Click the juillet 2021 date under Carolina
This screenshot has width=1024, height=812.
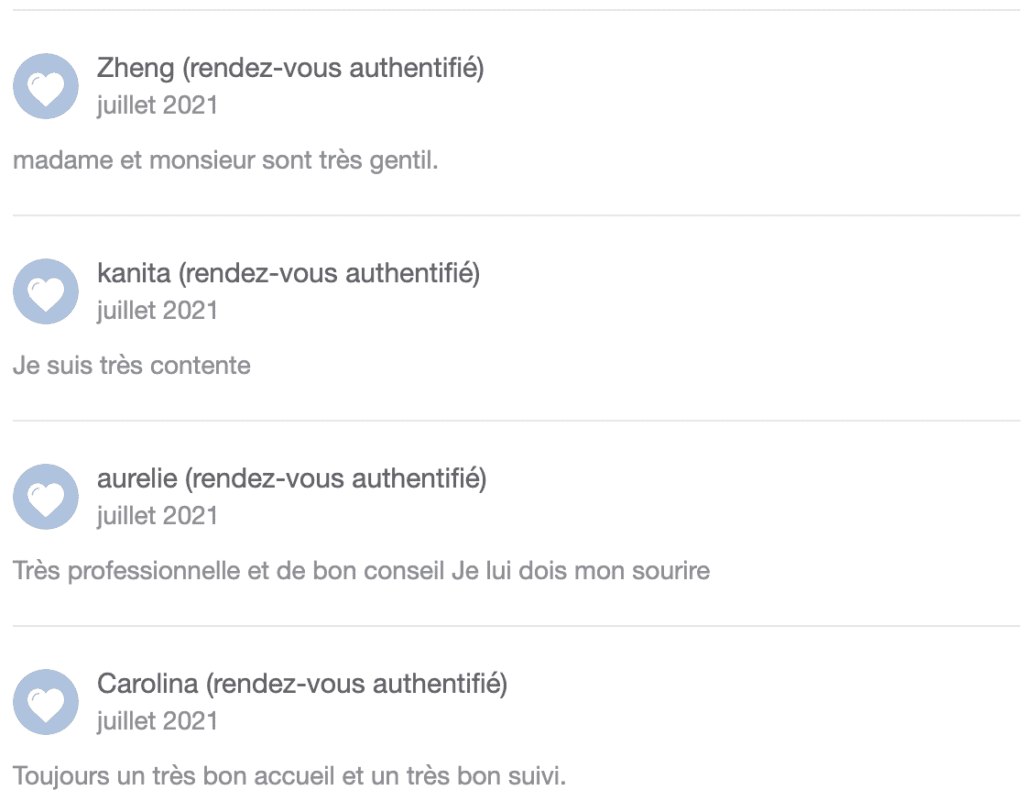coord(157,721)
